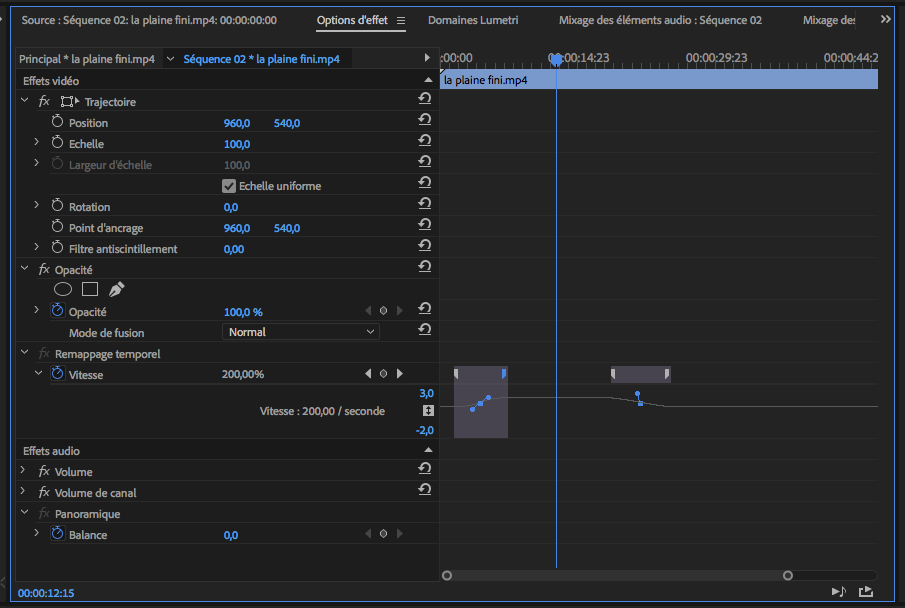Reset the Mode de fusion parameter

pyautogui.click(x=425, y=329)
